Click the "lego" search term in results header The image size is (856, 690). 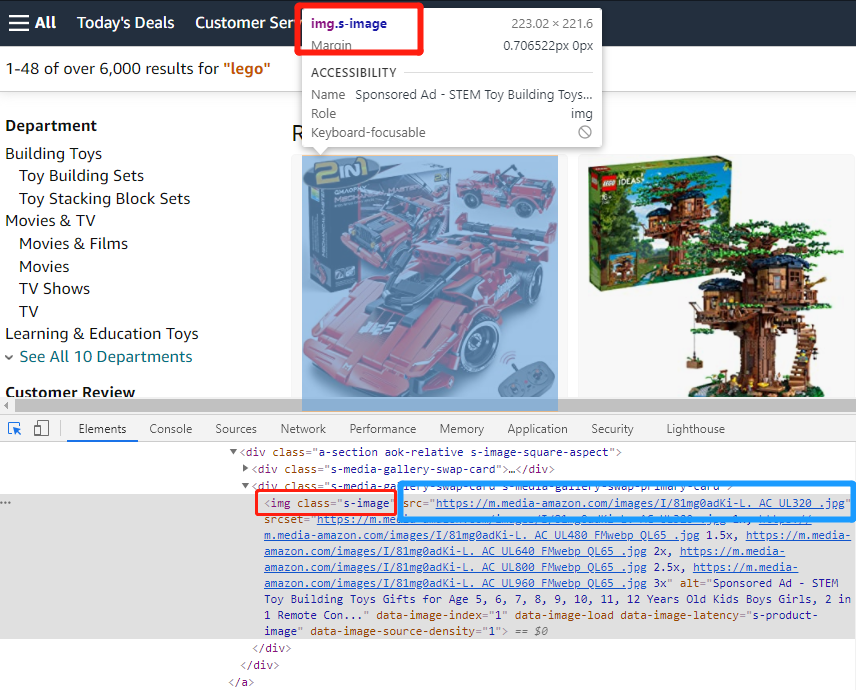(247, 69)
